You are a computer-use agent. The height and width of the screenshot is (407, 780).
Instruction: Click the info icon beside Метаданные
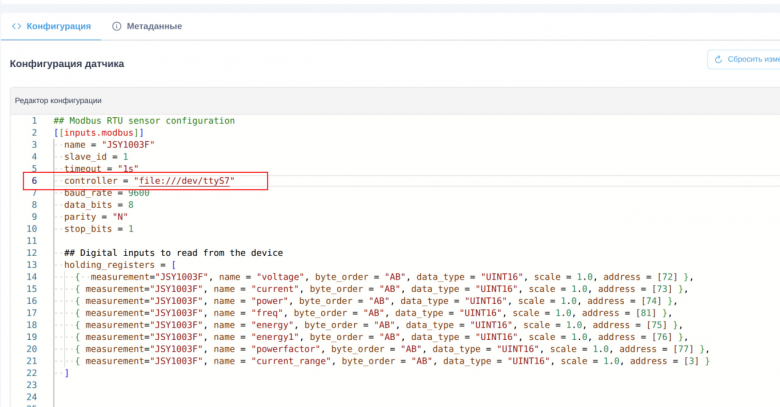tap(116, 26)
